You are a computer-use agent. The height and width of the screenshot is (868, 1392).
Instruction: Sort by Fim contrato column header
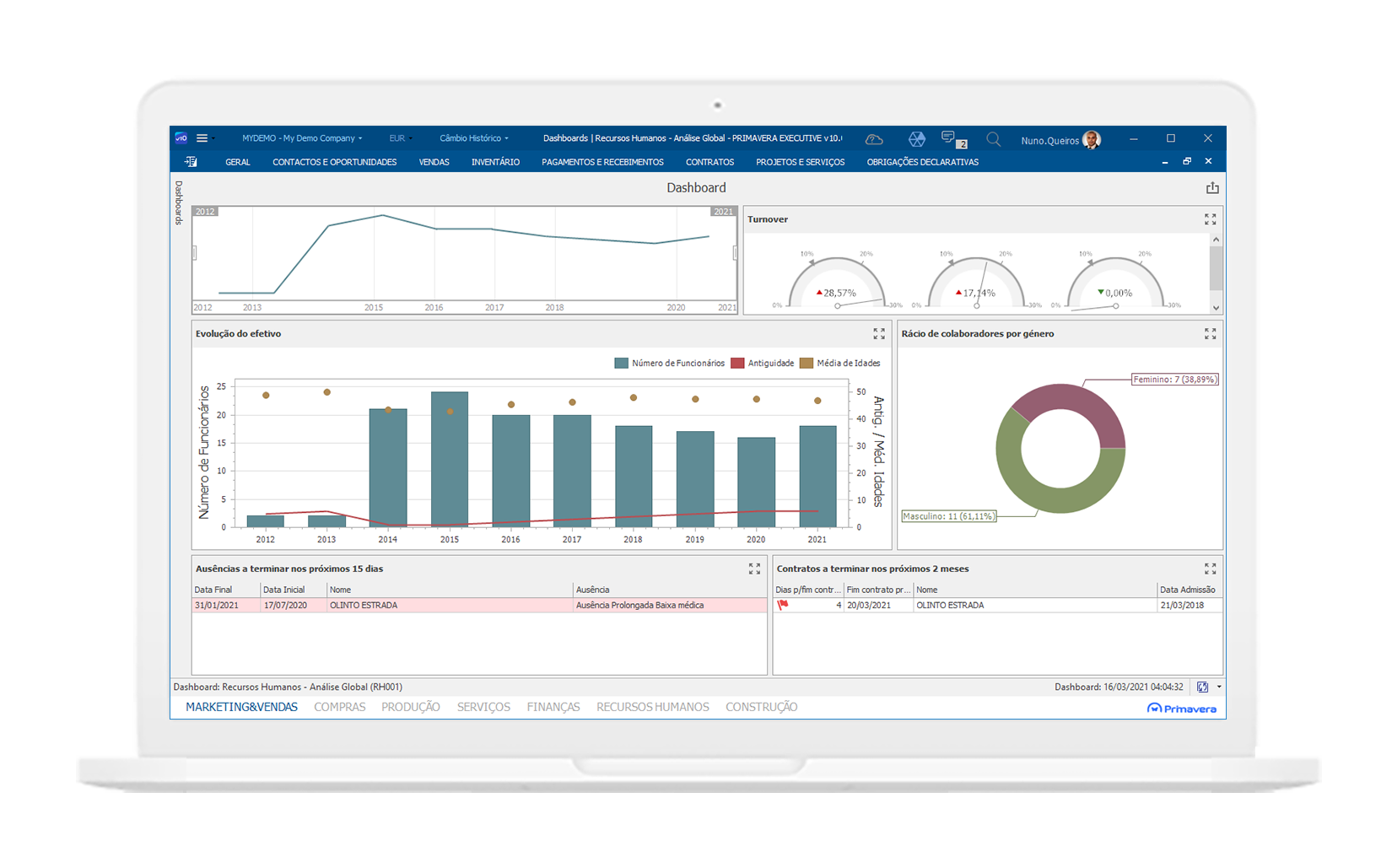point(878,590)
